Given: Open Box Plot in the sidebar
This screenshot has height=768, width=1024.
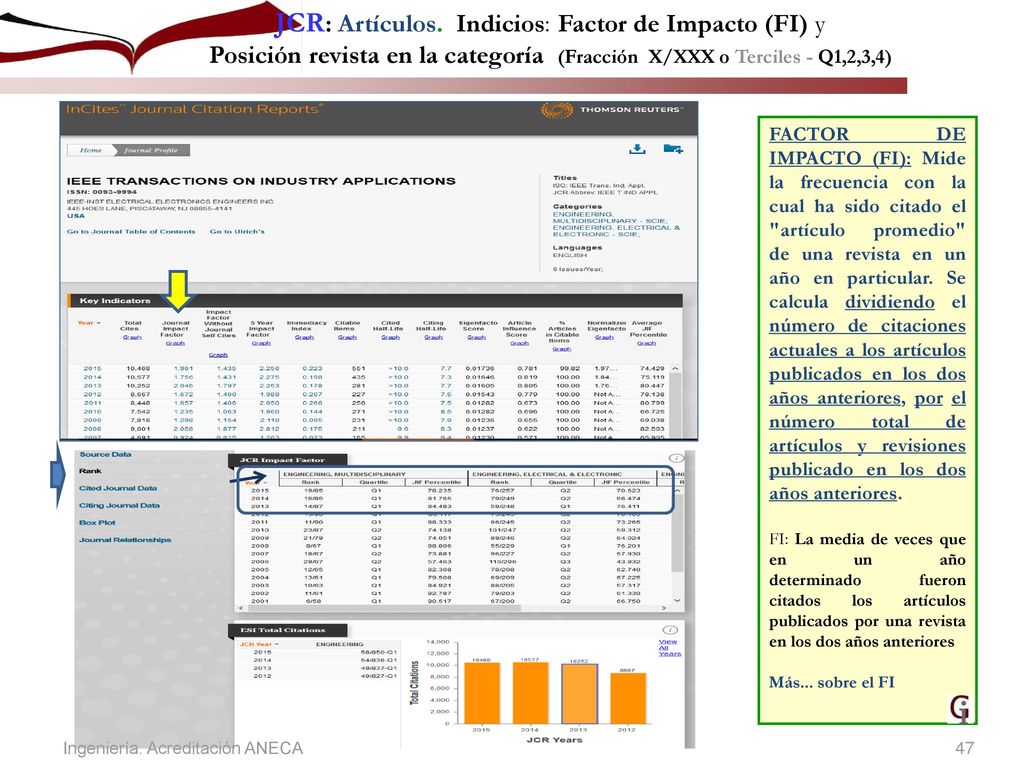Looking at the screenshot, I should (97, 522).
